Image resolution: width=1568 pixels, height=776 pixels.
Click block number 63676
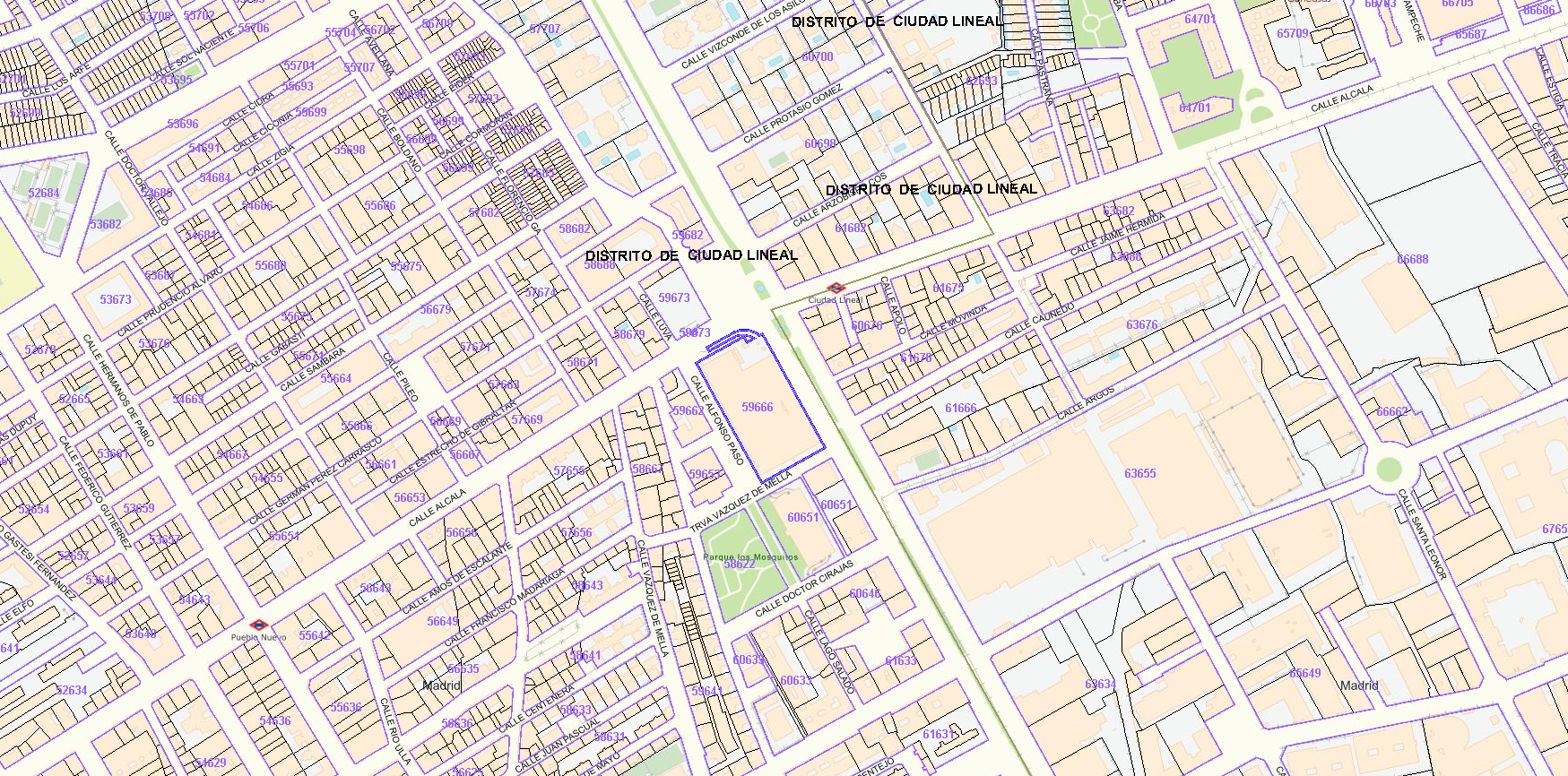[x=1141, y=325]
